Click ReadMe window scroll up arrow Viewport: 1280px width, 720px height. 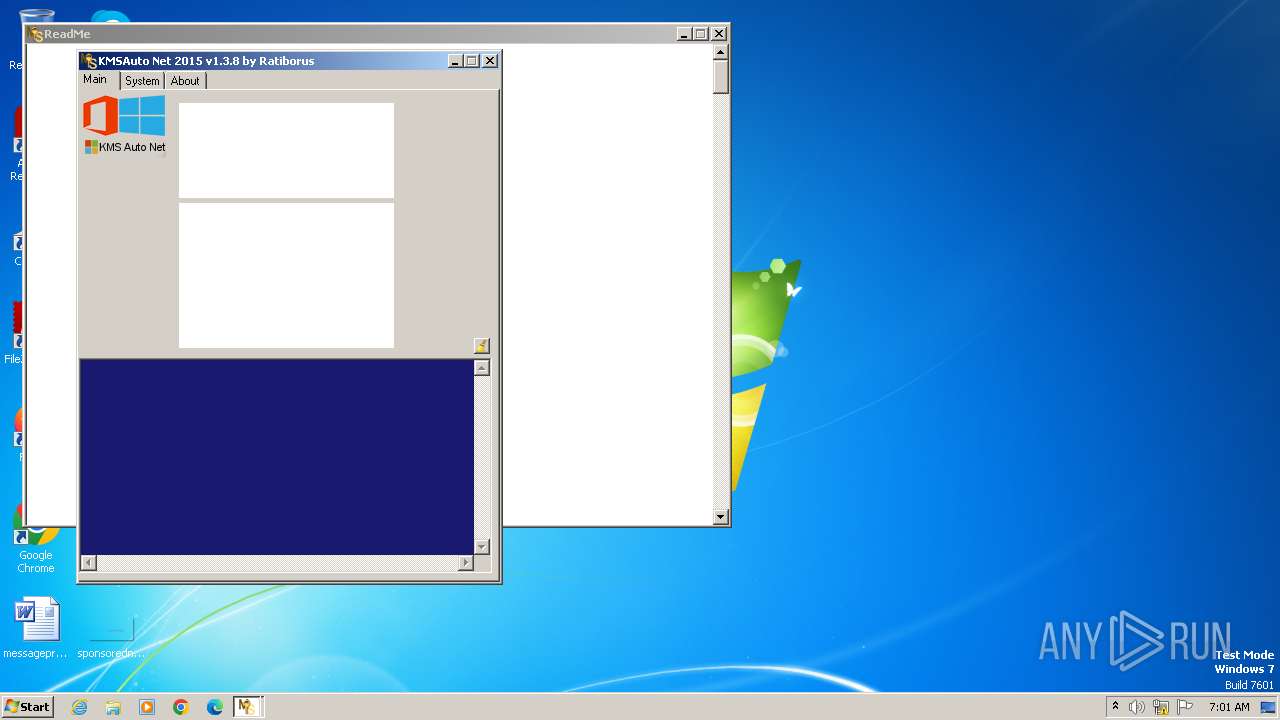click(x=721, y=52)
